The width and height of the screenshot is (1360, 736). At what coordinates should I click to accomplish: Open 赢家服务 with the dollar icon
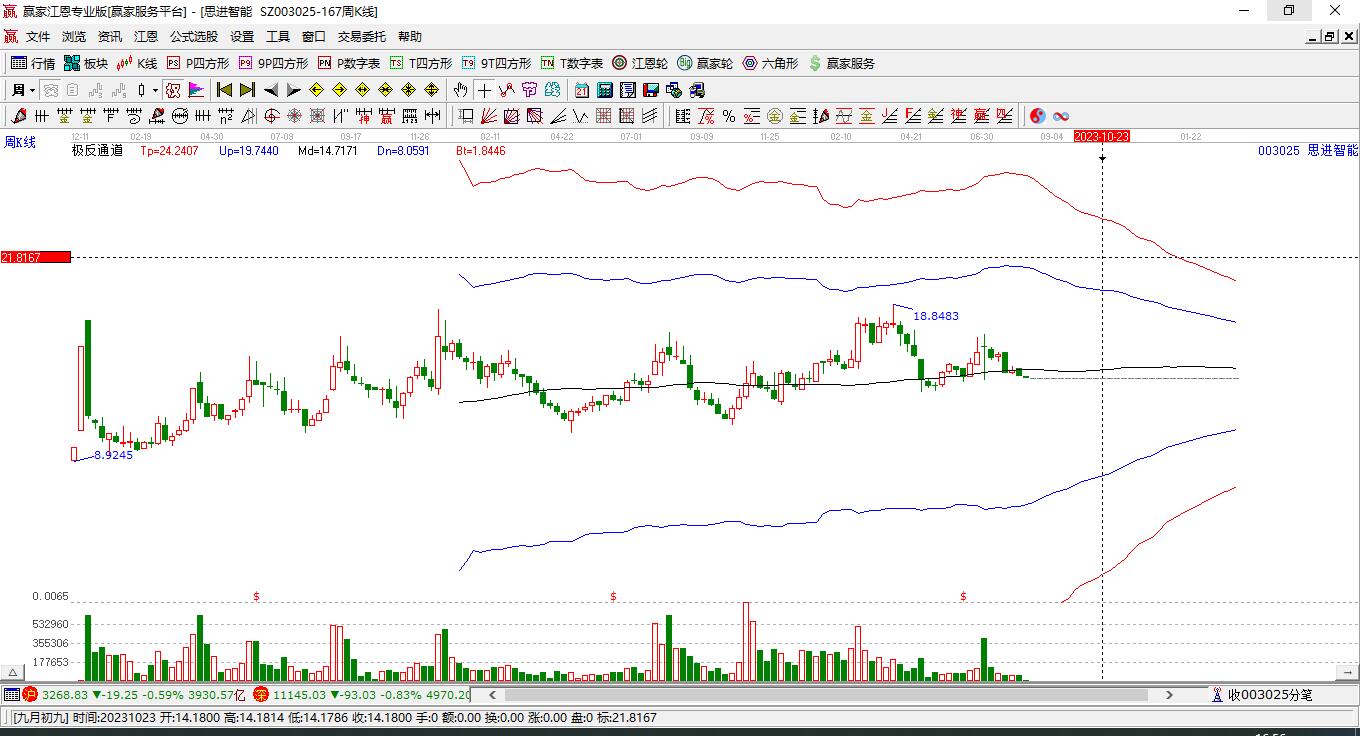pos(841,63)
